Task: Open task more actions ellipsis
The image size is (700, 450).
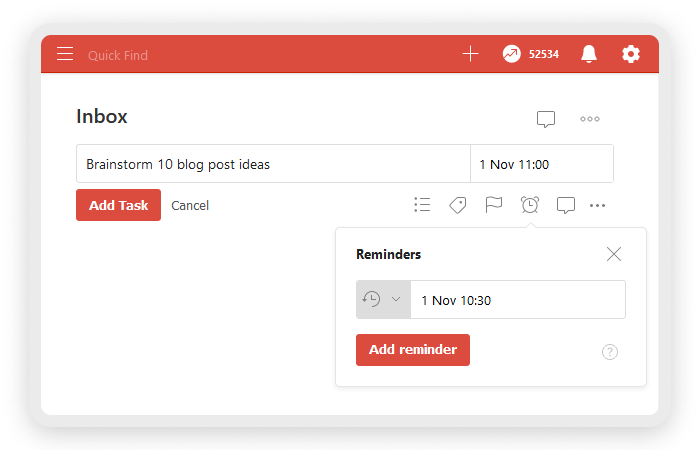Action: (597, 205)
